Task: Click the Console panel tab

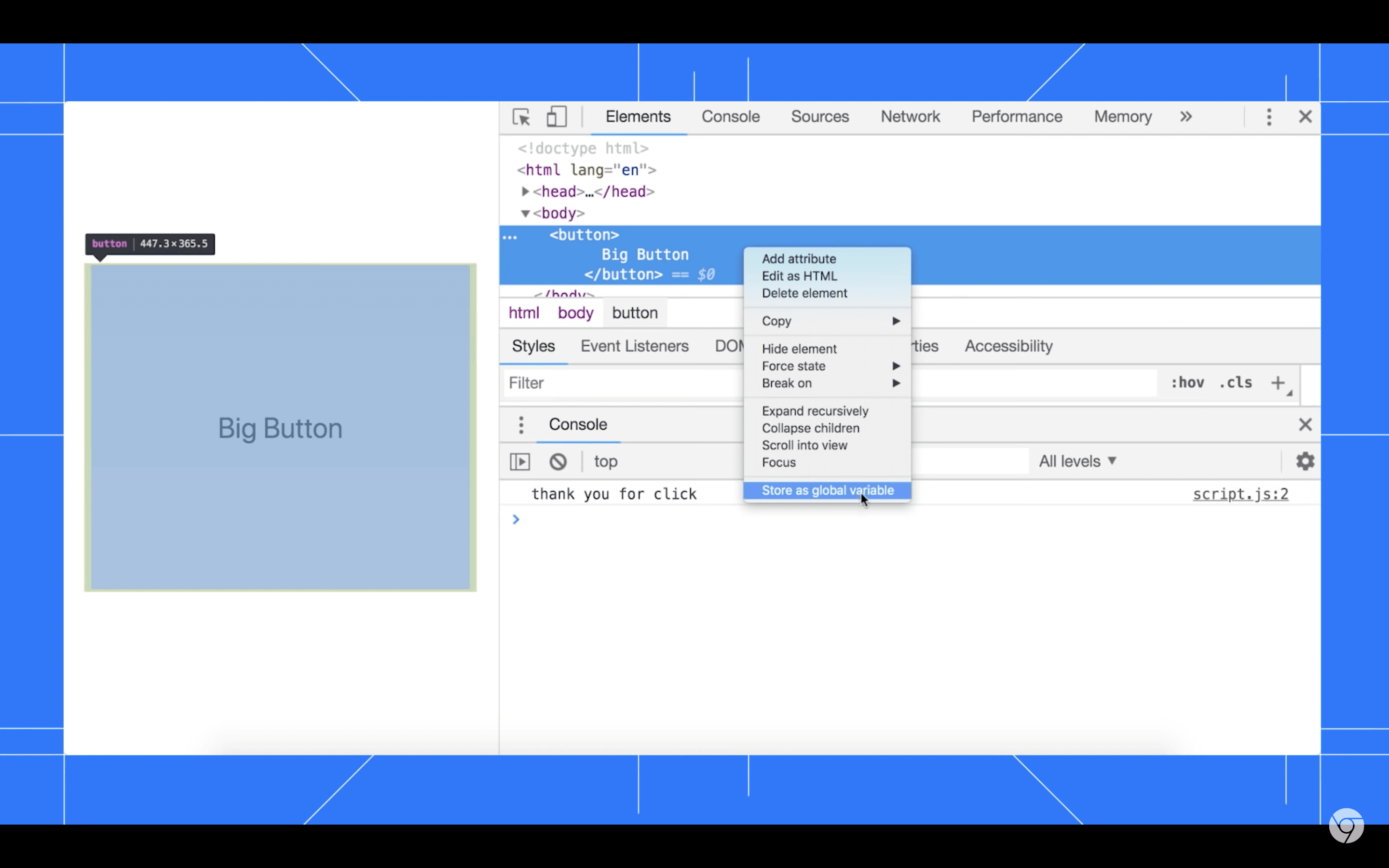Action: tap(730, 116)
